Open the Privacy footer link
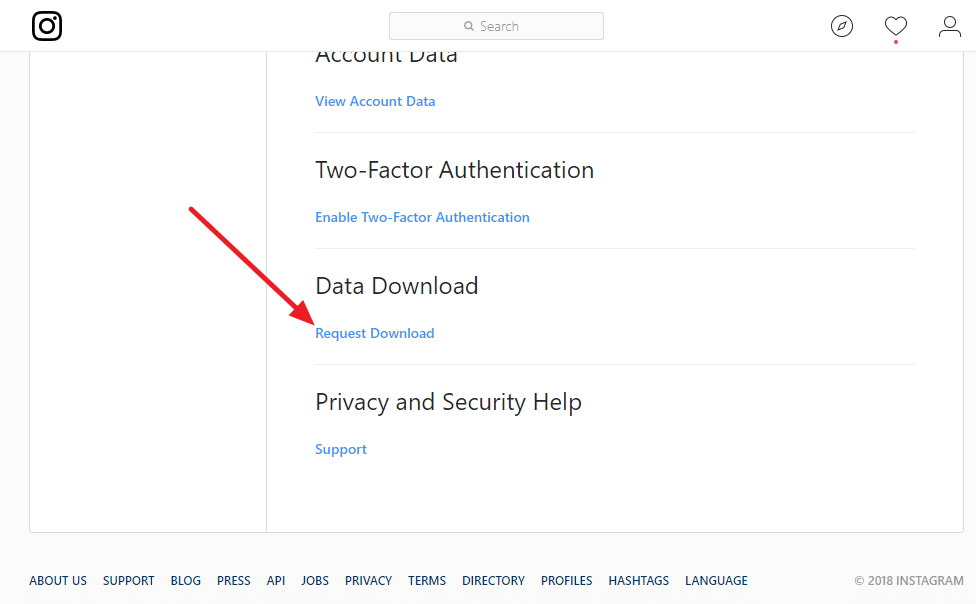976x604 pixels. 368,580
